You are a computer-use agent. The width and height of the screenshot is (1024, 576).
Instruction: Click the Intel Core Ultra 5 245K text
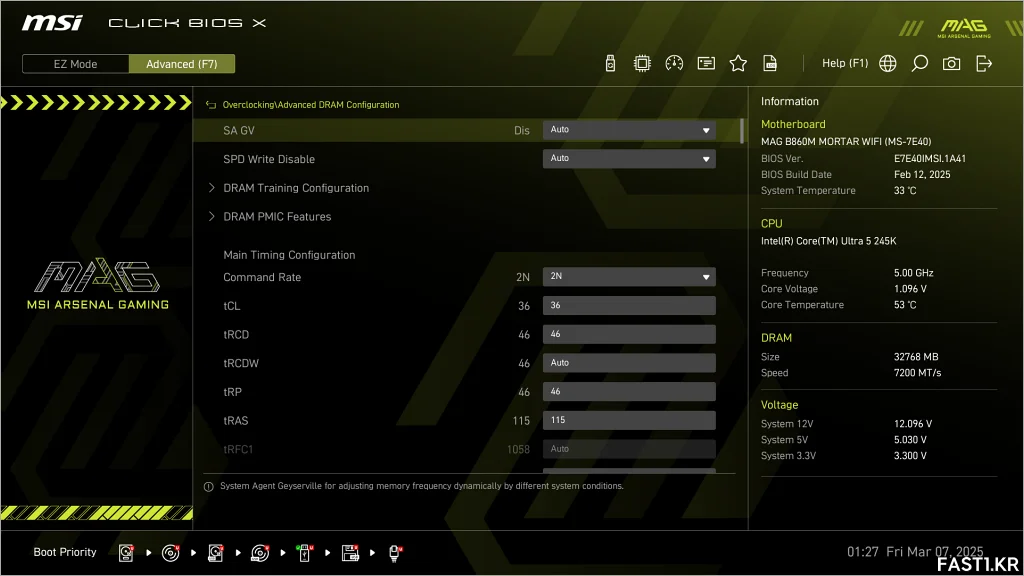click(829, 241)
